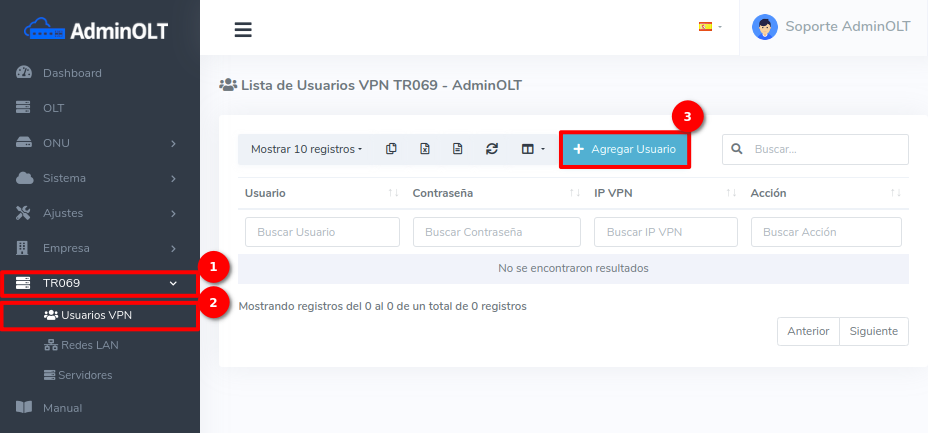Focus the Buscar search field
Screen dimensions: 928x433
point(825,149)
